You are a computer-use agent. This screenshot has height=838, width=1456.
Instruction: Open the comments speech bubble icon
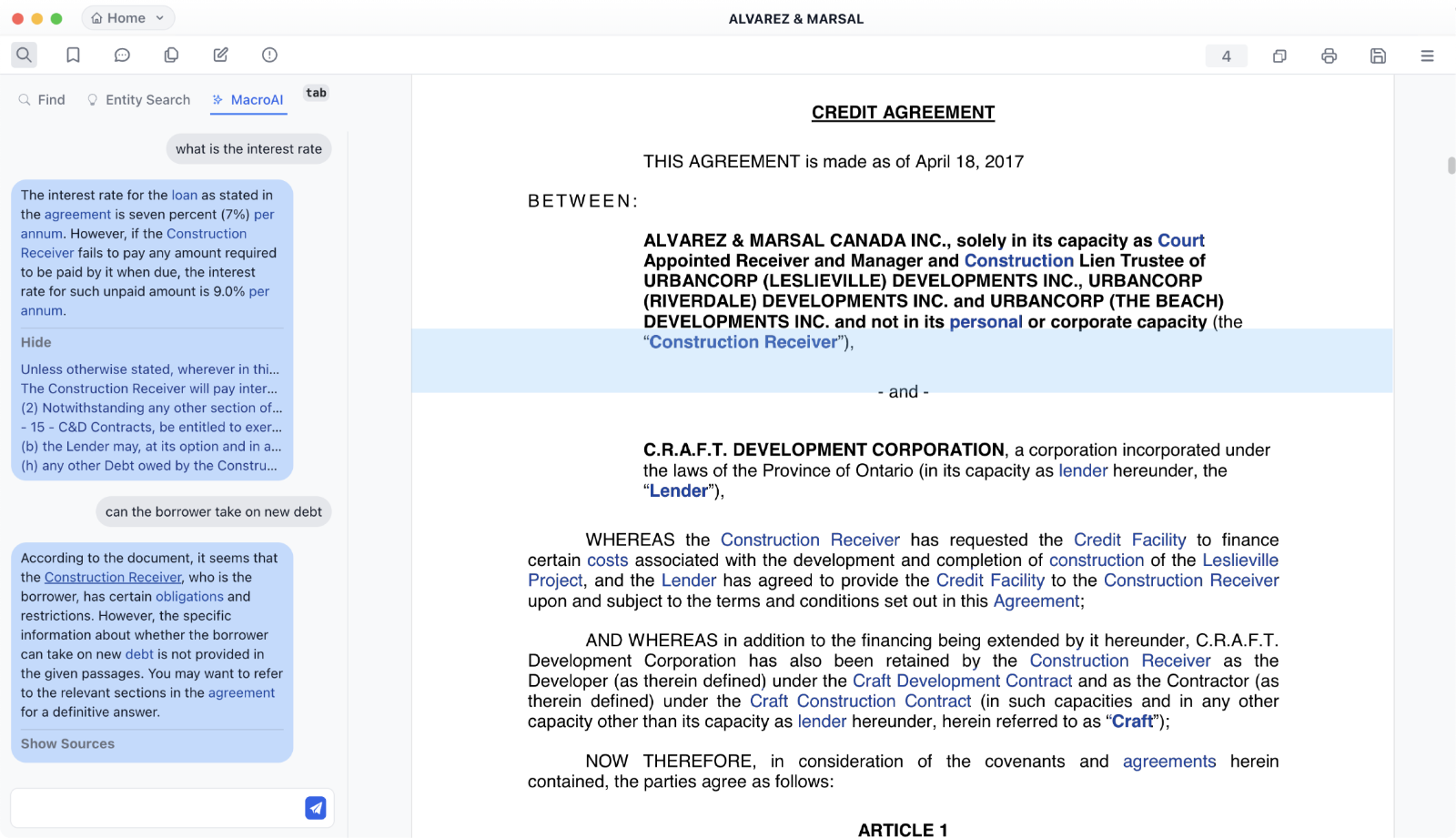[x=122, y=55]
